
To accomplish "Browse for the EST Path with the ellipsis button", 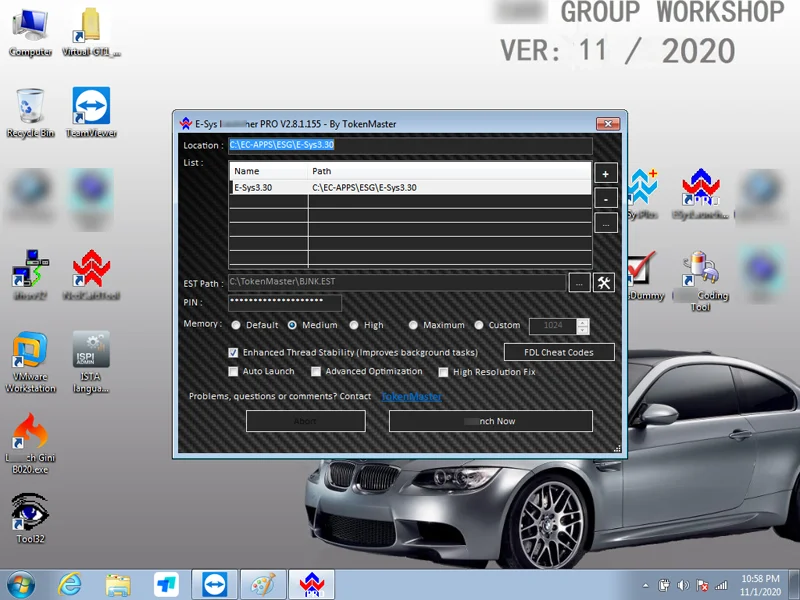I will (x=579, y=283).
